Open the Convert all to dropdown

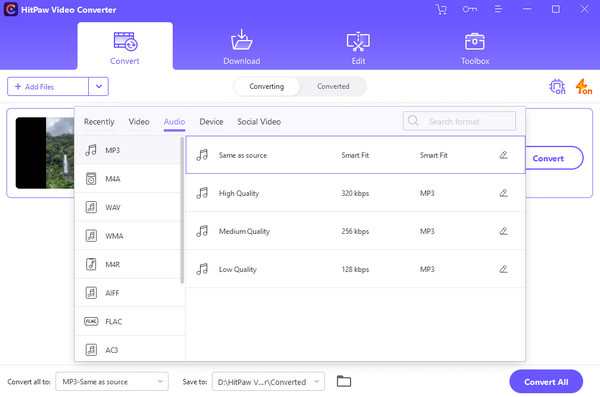click(x=112, y=381)
